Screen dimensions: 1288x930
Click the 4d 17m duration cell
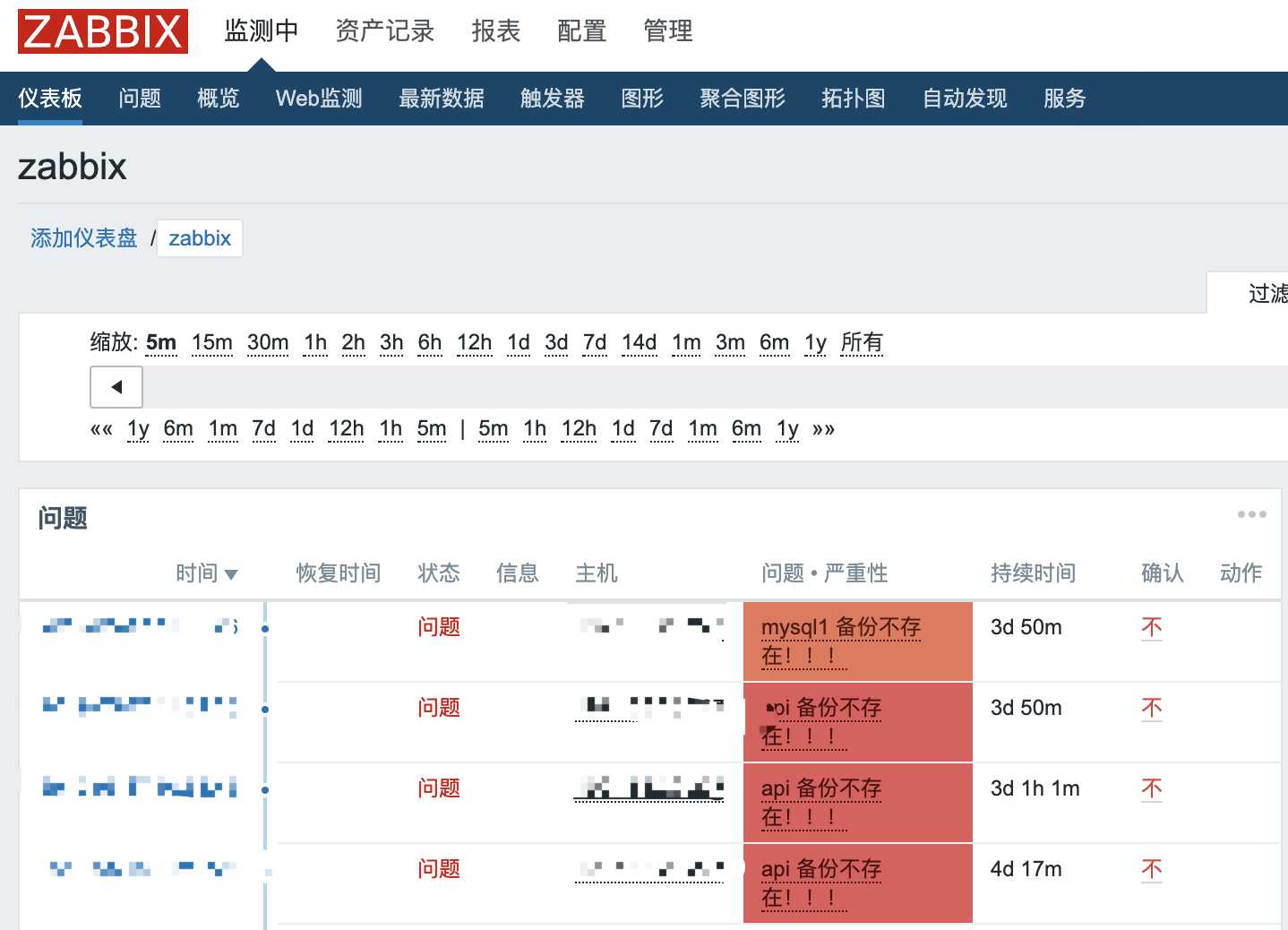[1026, 869]
